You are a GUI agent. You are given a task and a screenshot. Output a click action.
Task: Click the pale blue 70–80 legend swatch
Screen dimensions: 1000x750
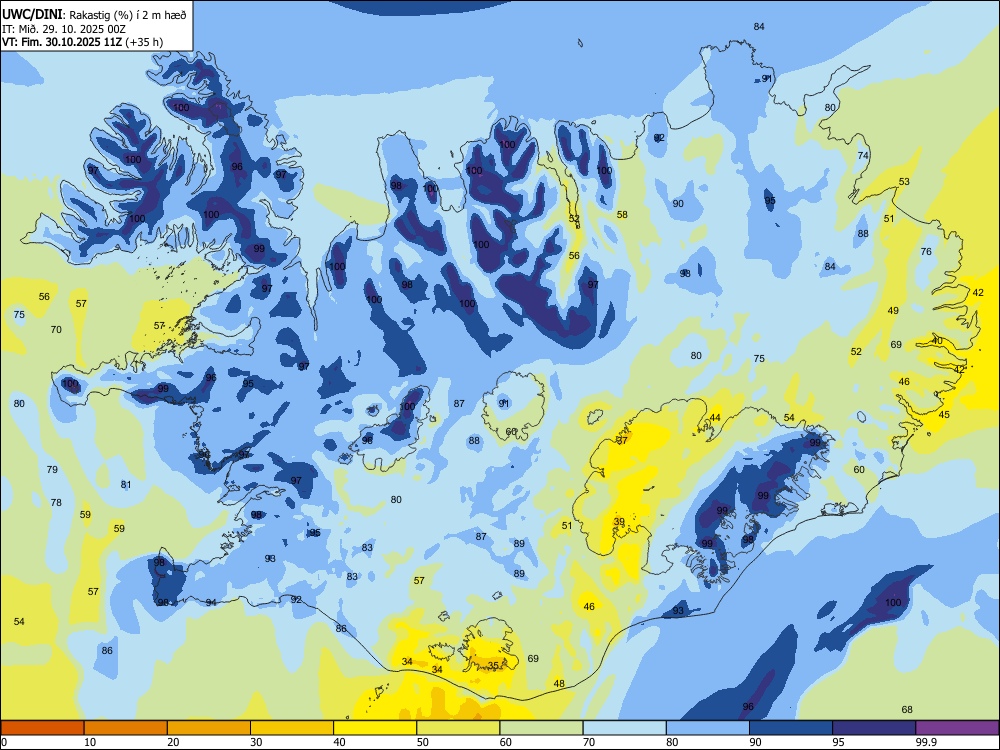(x=624, y=728)
